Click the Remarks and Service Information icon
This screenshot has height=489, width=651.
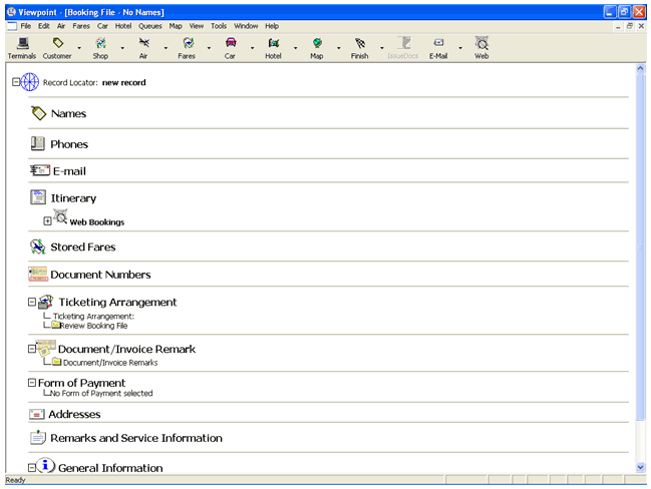click(38, 438)
